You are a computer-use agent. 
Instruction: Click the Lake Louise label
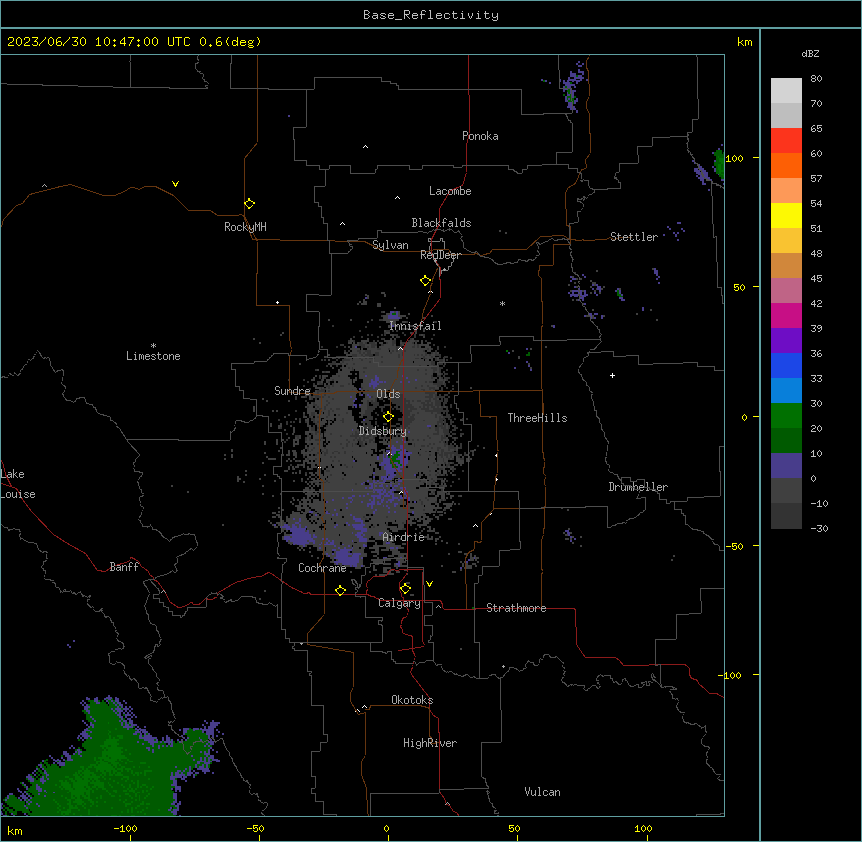click(17, 484)
